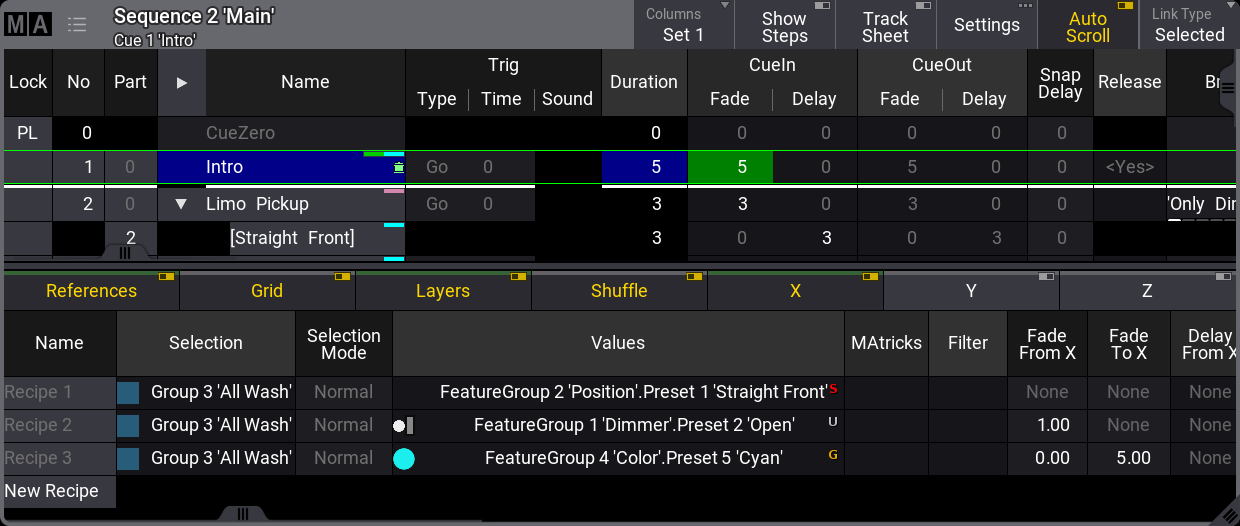Enable the Track Sheet toggle

tap(885, 25)
